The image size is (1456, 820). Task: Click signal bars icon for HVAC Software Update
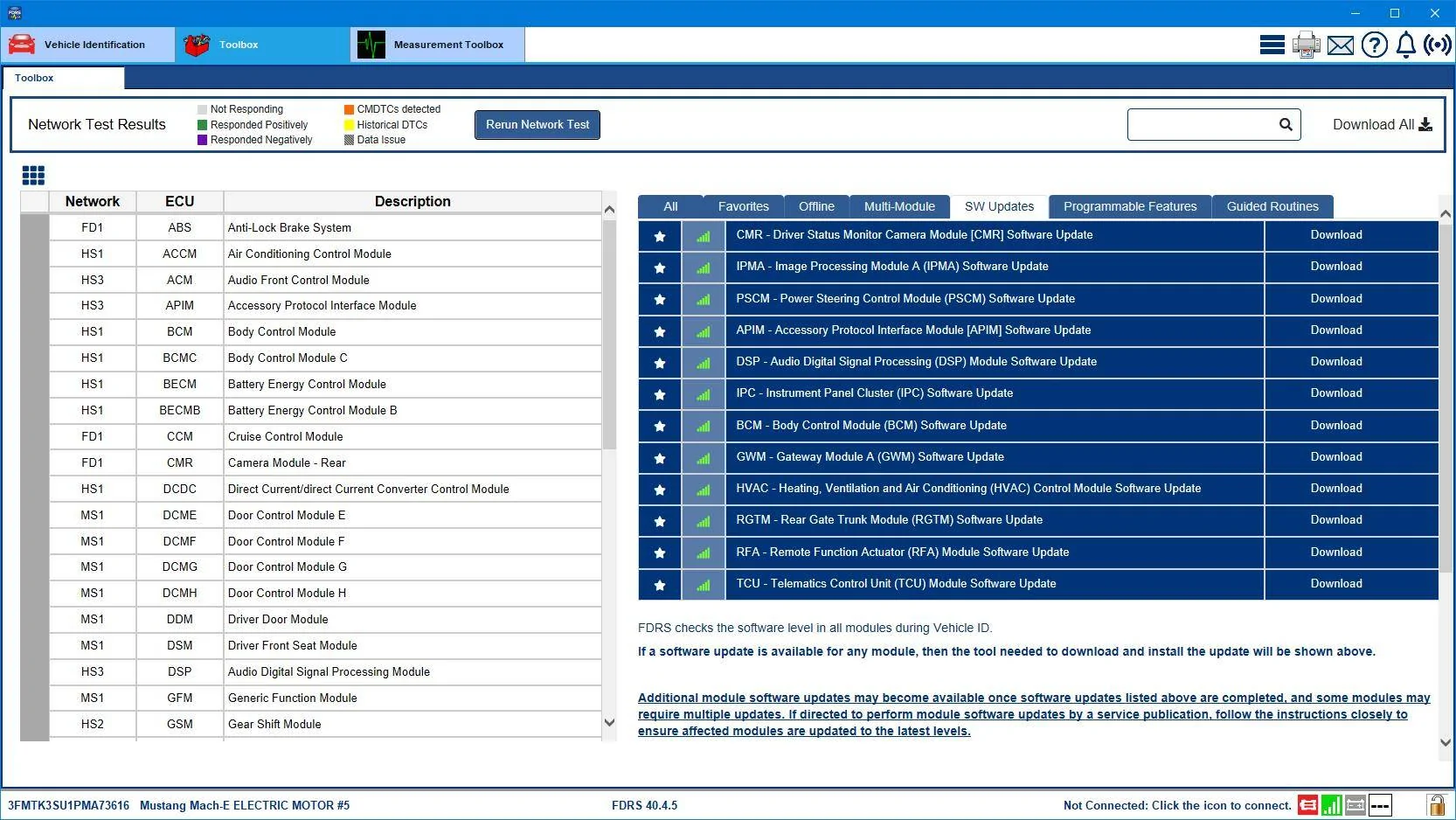[704, 490]
